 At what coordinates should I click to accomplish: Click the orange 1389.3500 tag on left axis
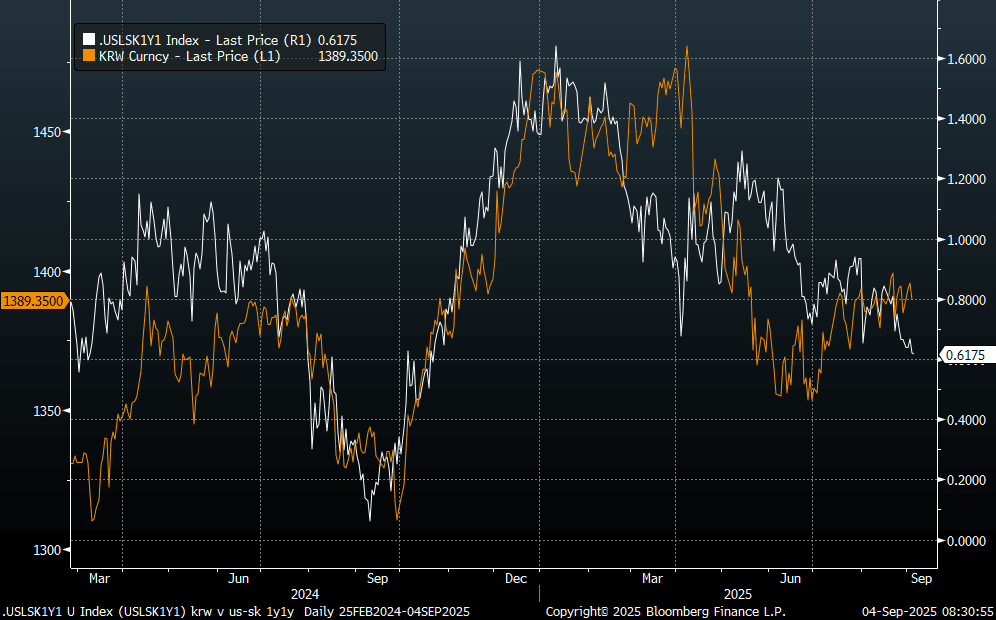(x=33, y=300)
